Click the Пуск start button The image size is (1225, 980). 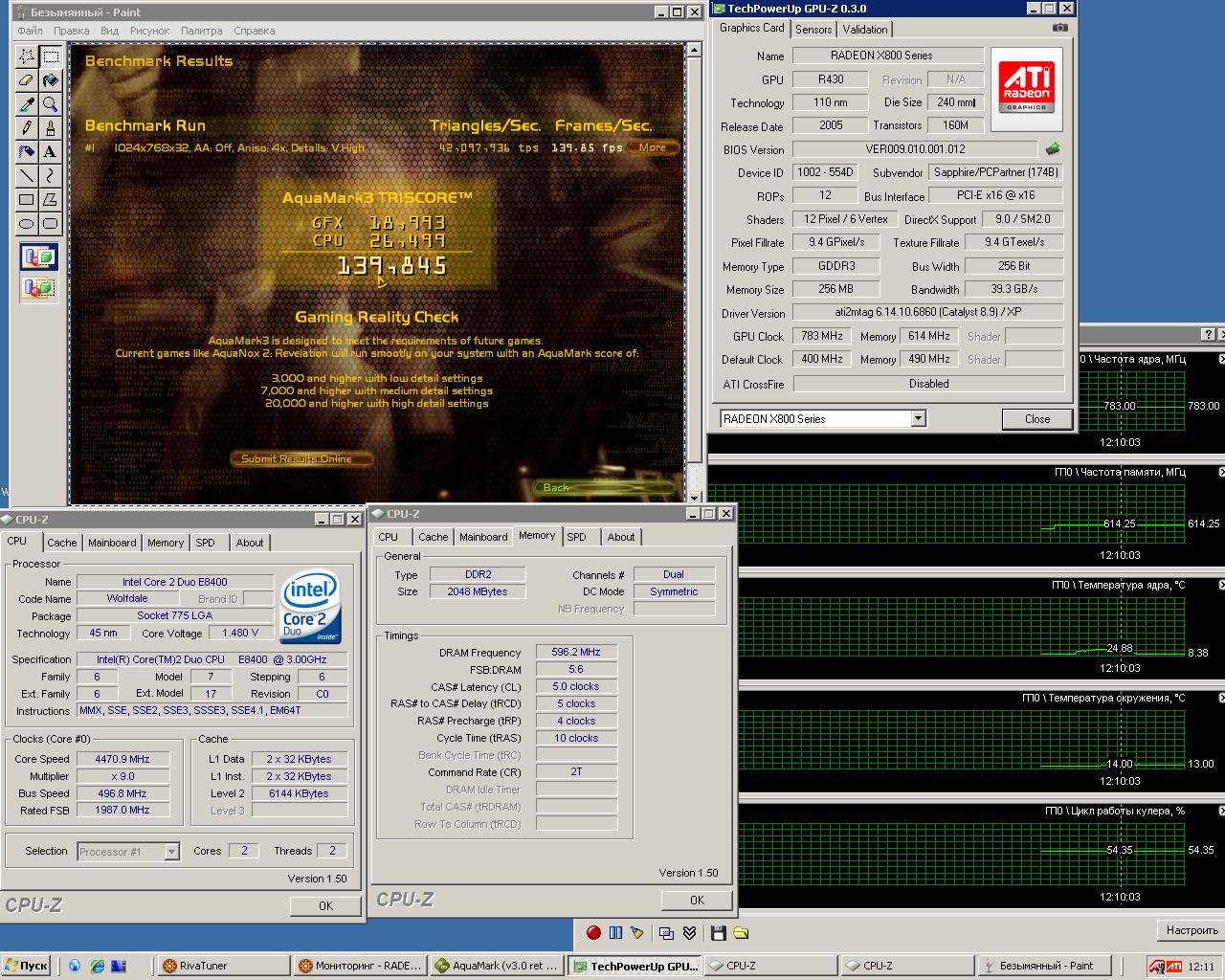coord(26,966)
